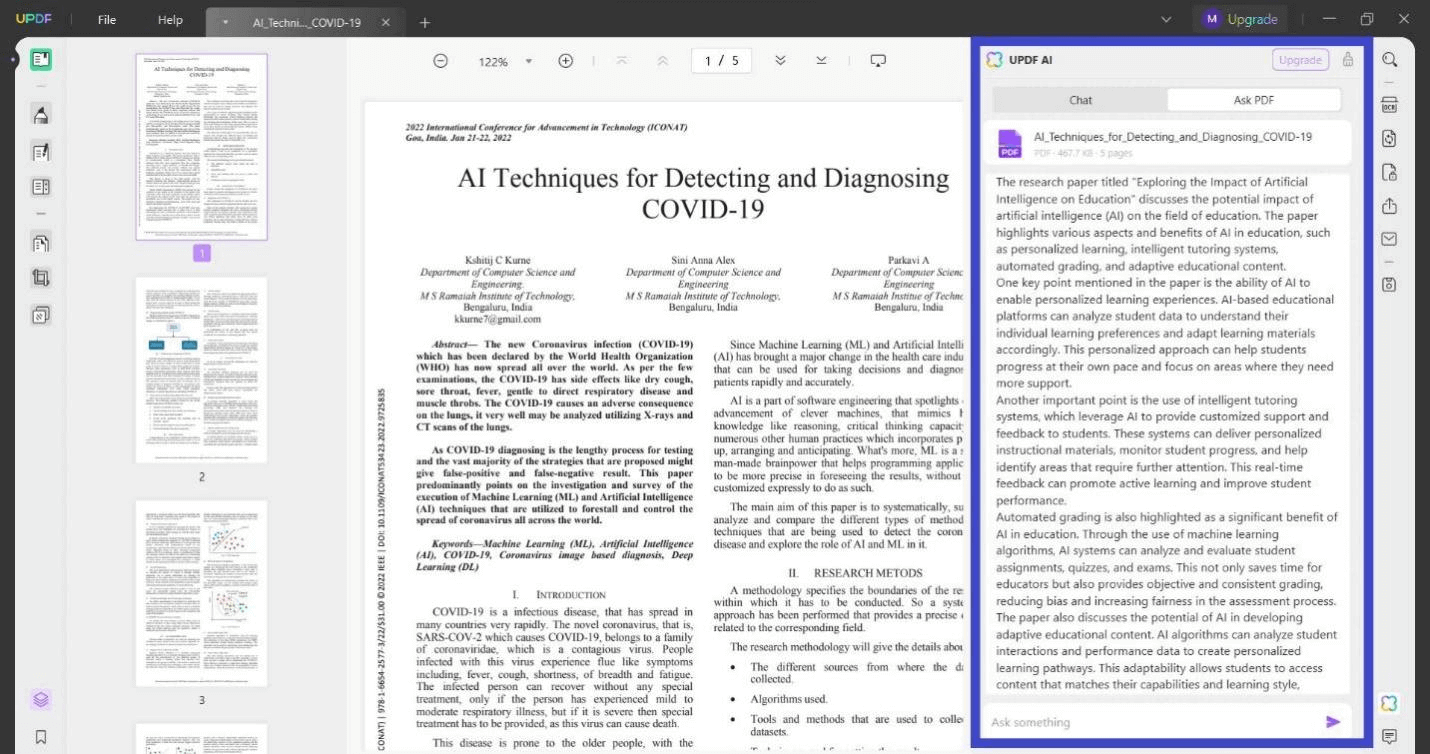This screenshot has width=1430, height=754.
Task: Click the zoom out minus button
Action: (440, 61)
